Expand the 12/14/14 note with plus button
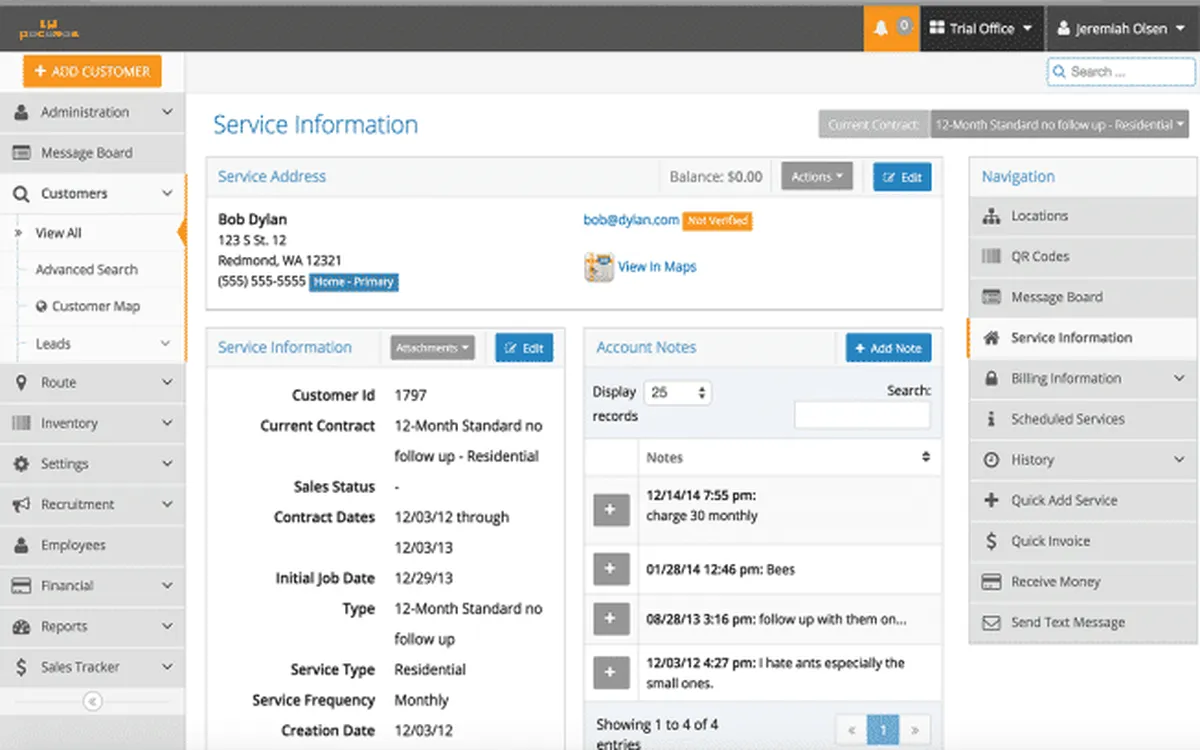Screen dimensions: 1200x750 tap(611, 509)
